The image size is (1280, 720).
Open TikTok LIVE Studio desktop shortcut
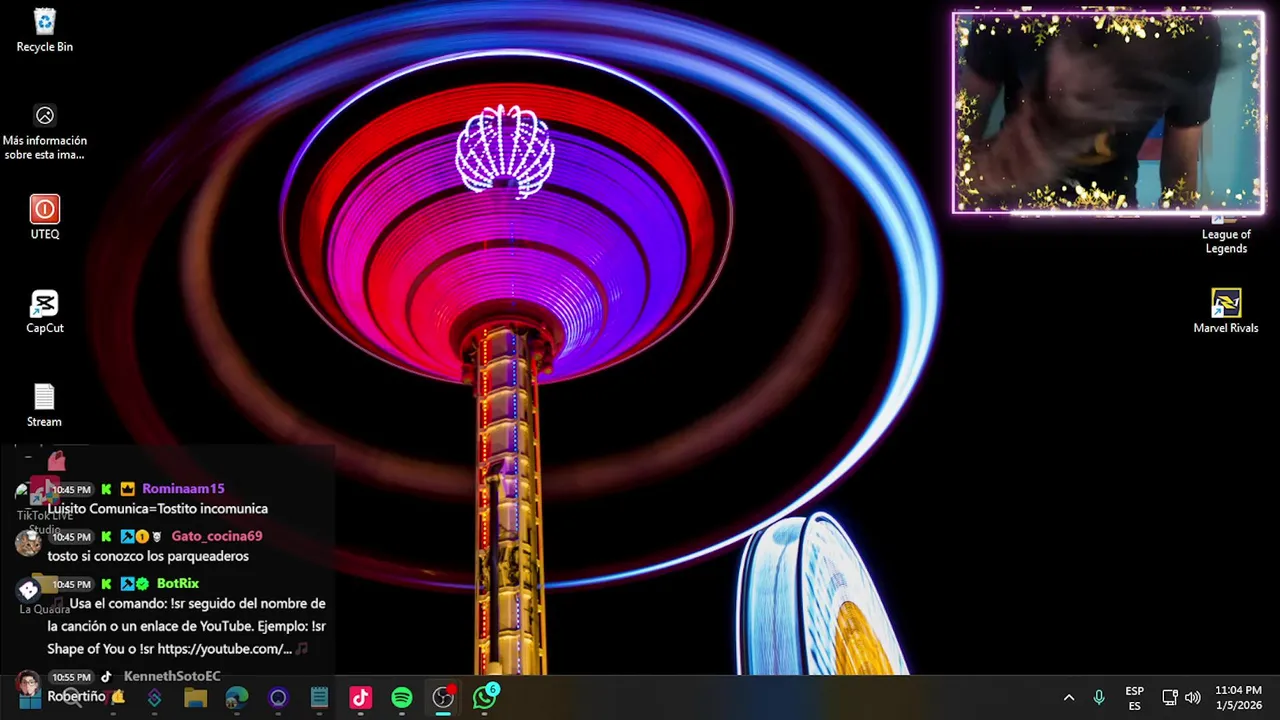pyautogui.click(x=45, y=505)
